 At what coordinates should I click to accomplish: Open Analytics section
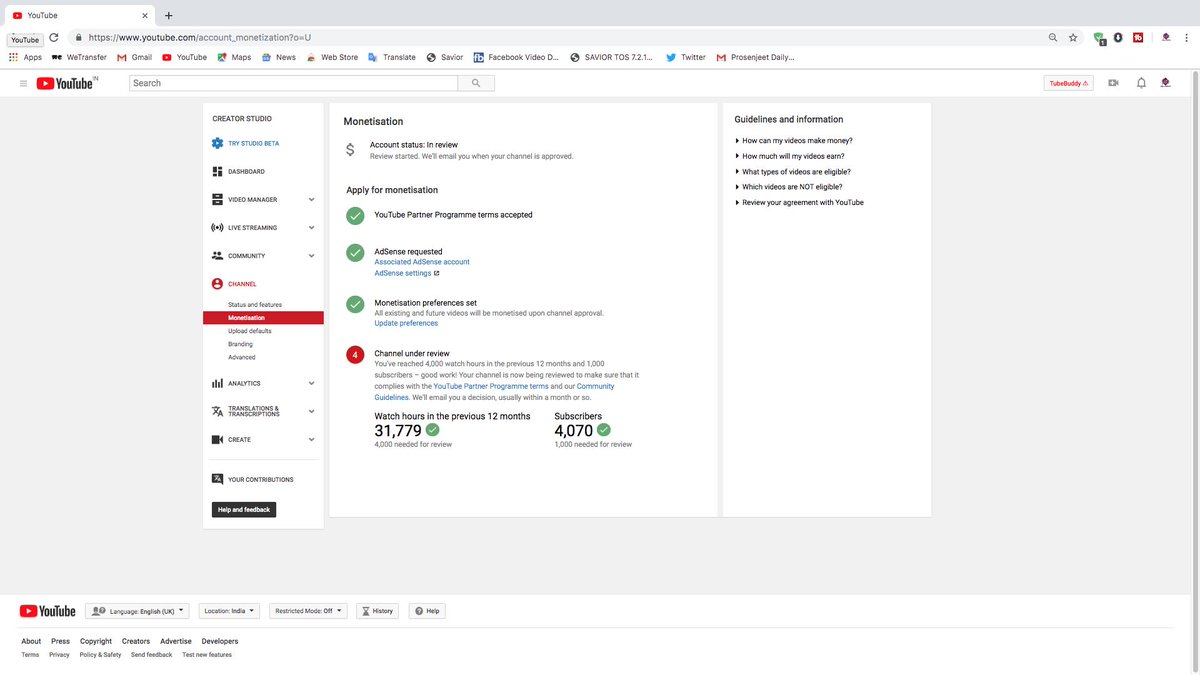tap(244, 384)
